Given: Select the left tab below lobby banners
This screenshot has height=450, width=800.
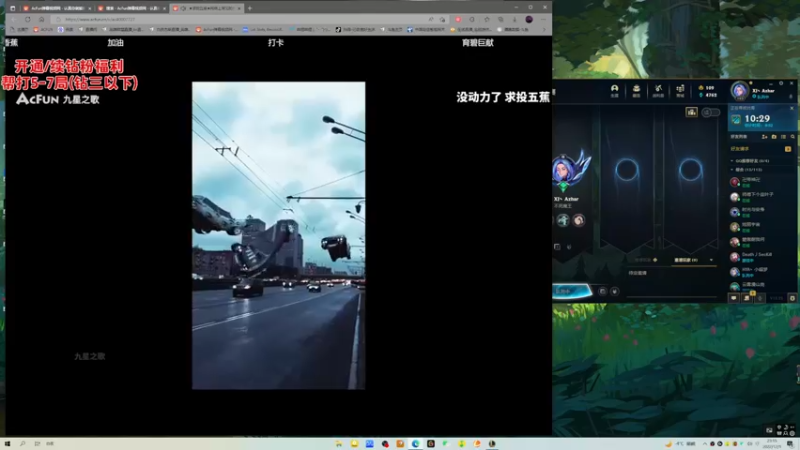Looking at the screenshot, I should click(645, 260).
